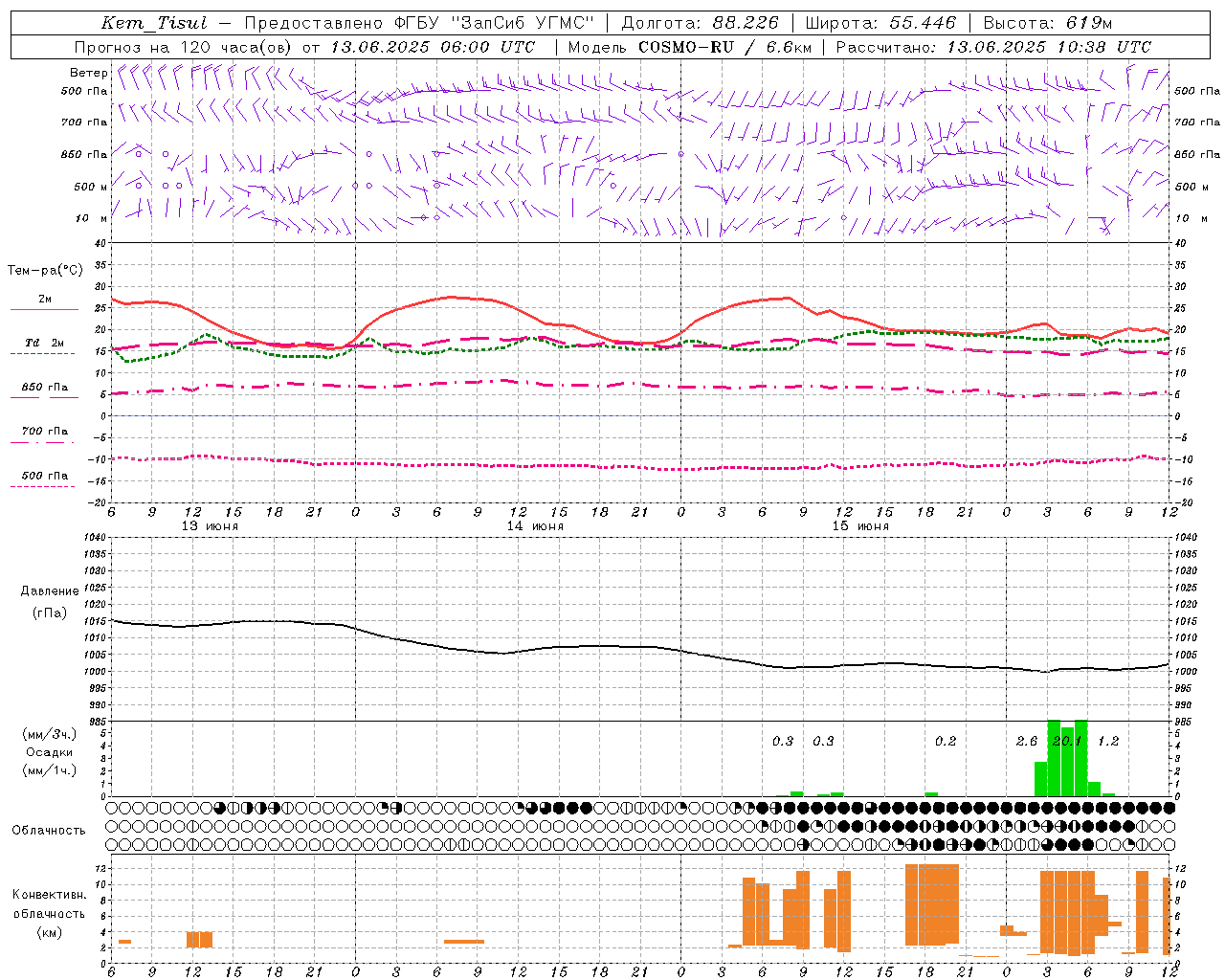Click the forecast line Прогноз на 120 часа(ов)
Image resolution: width=1225 pixels, height=980 pixels.
(x=184, y=47)
